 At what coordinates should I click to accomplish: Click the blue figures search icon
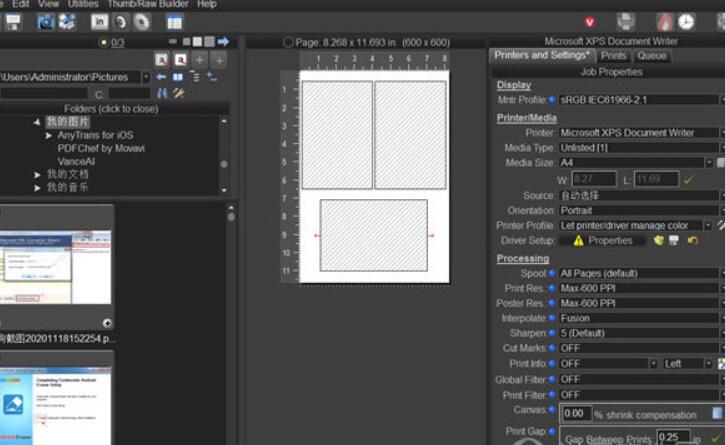[162, 93]
